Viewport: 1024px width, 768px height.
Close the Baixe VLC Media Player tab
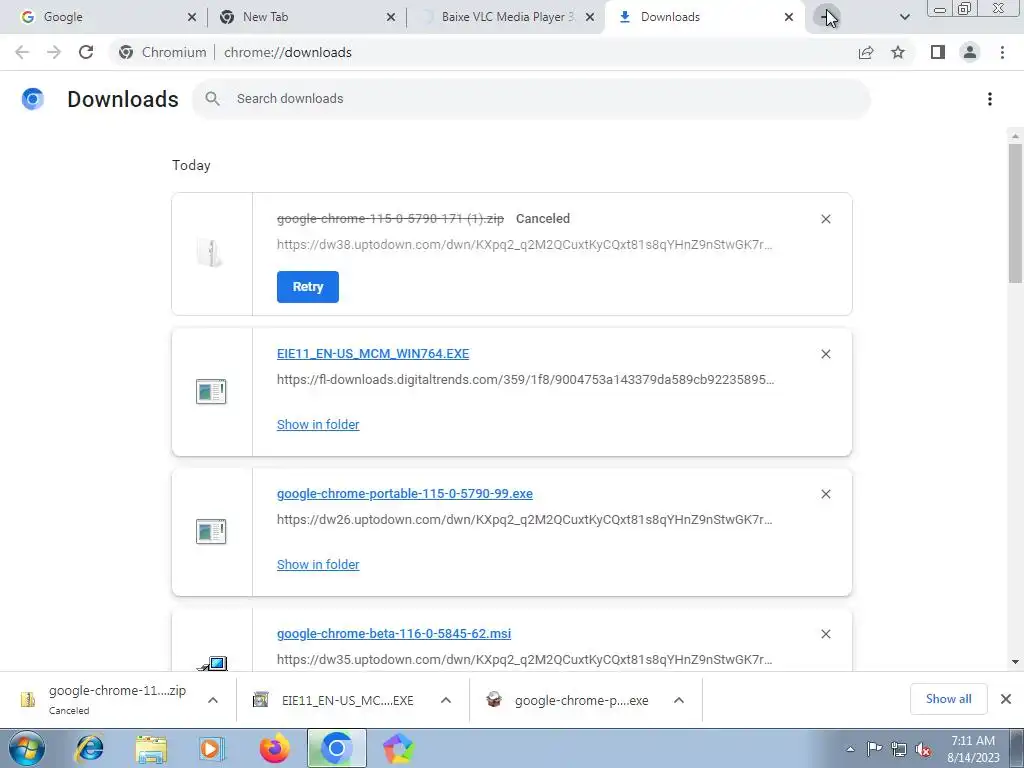point(590,17)
